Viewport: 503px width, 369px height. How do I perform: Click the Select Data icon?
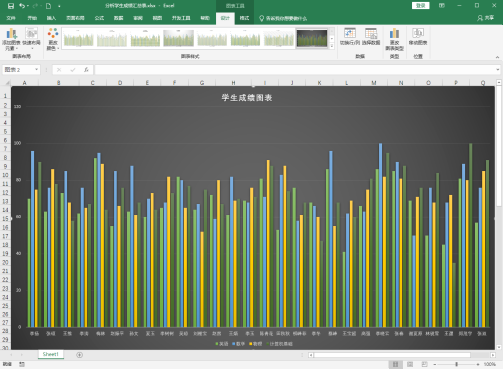(x=371, y=37)
